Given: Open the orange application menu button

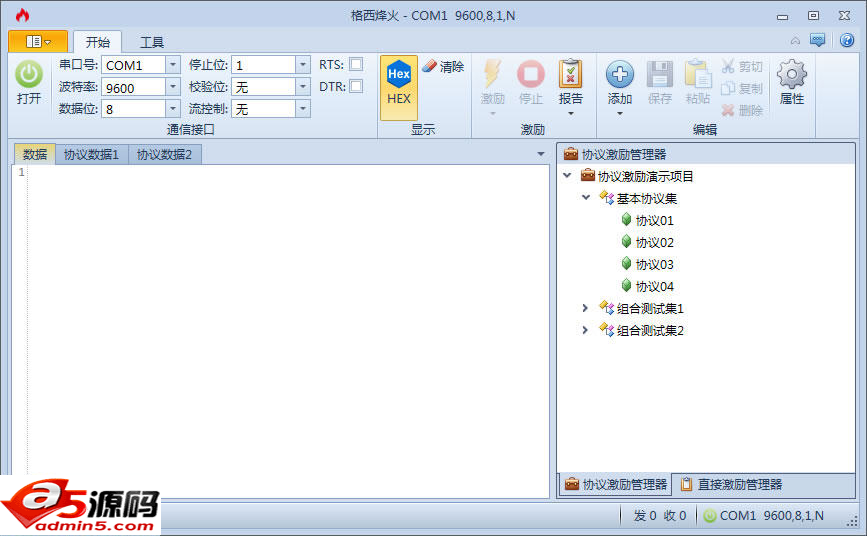Looking at the screenshot, I should 38,41.
